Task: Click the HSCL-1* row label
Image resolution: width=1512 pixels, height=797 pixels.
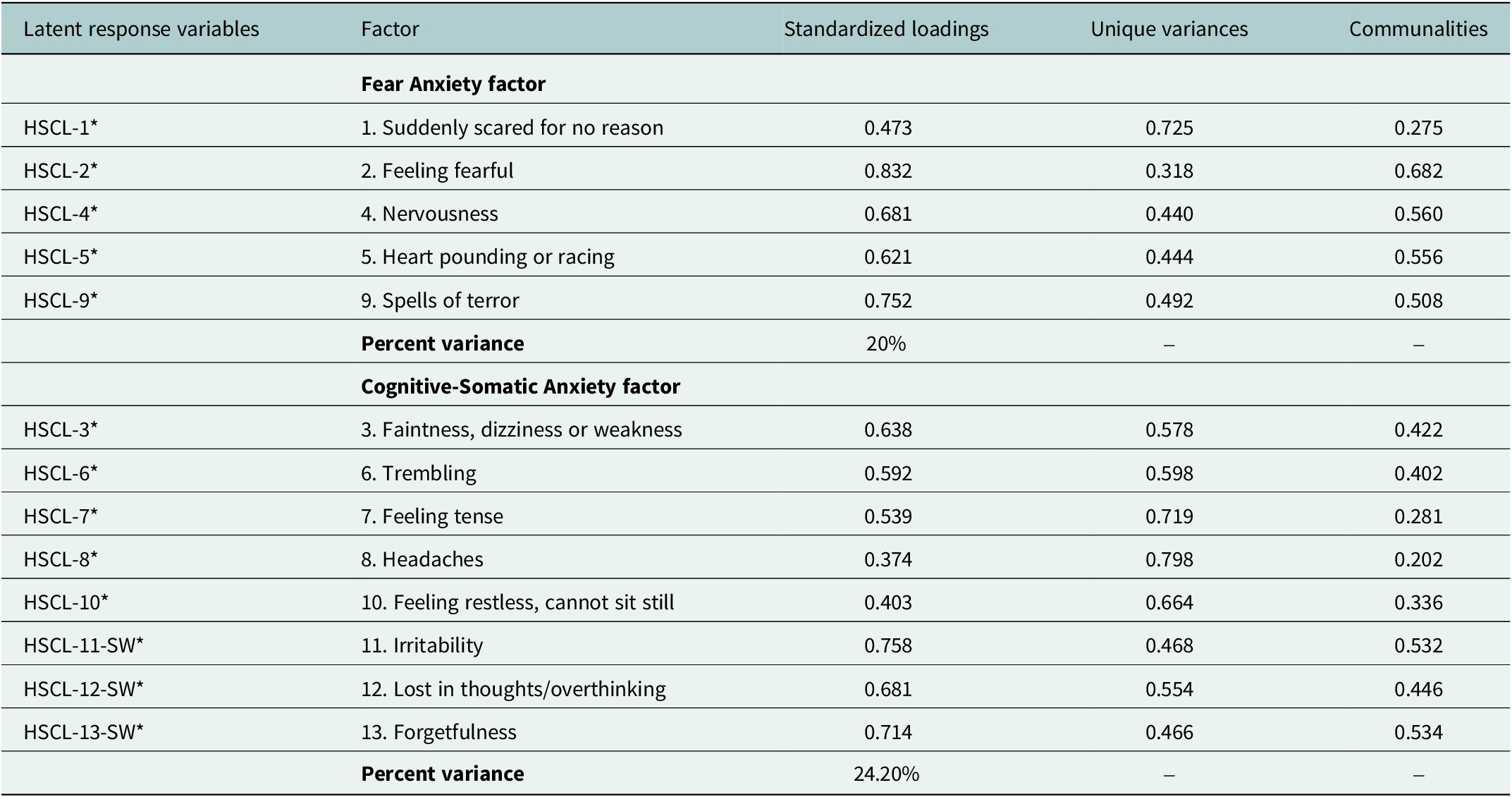Action: [61, 128]
